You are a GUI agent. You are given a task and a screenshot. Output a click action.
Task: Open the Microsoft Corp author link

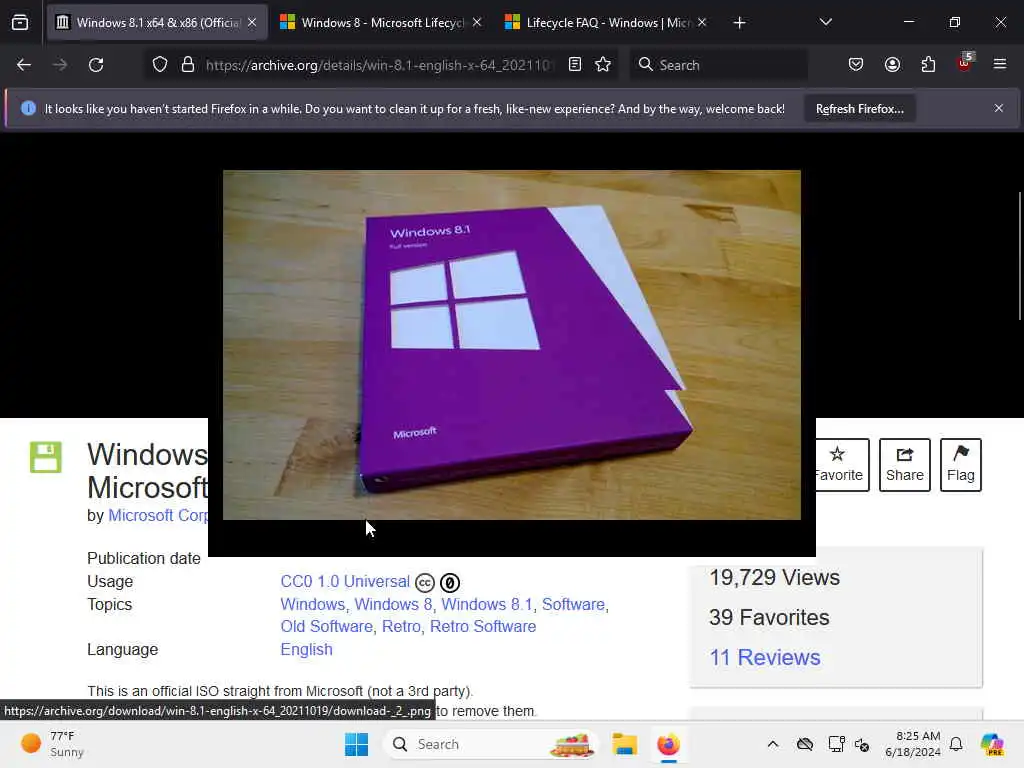click(158, 515)
